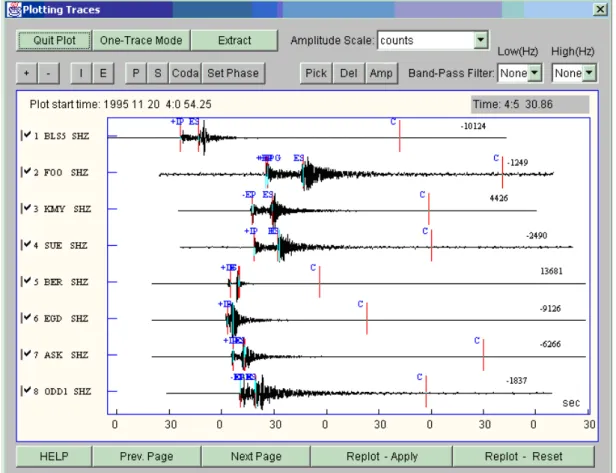Click the coda marker on EGD trace
The height and width of the screenshot is (473, 616).
[367, 318]
